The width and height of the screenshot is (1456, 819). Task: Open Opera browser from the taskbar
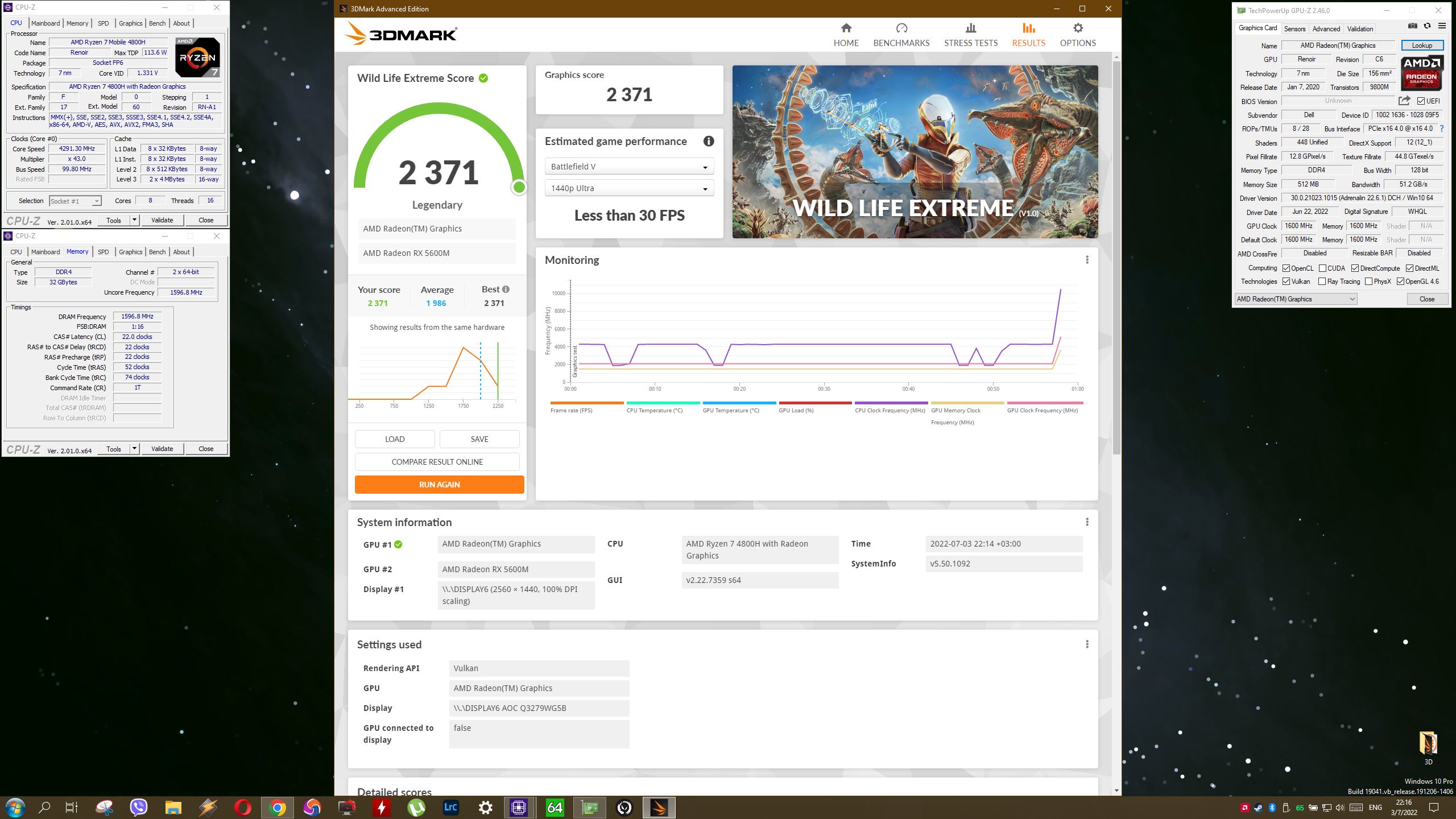tap(242, 807)
